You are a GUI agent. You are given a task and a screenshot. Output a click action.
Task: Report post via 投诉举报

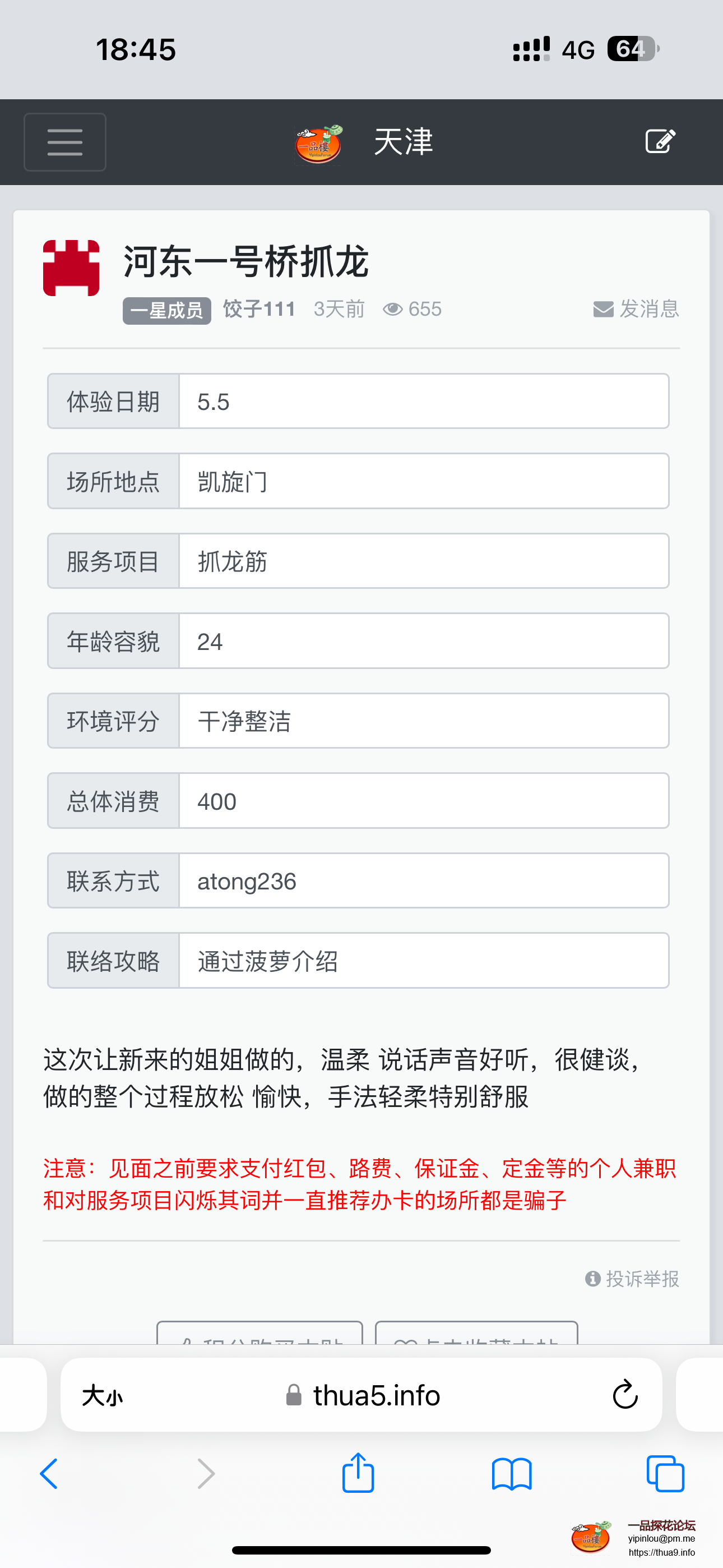[632, 1278]
